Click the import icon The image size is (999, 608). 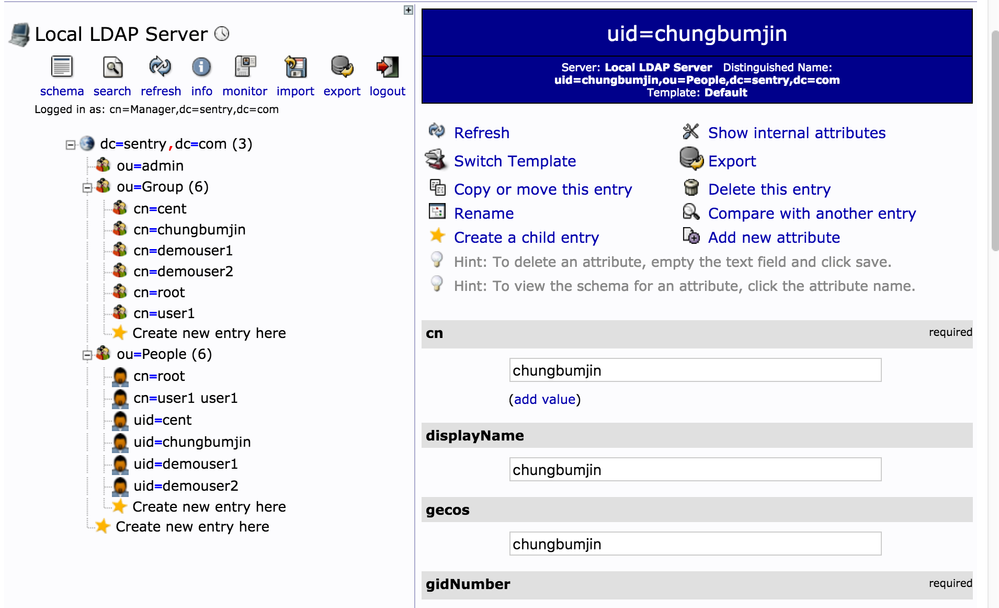tap(295, 67)
